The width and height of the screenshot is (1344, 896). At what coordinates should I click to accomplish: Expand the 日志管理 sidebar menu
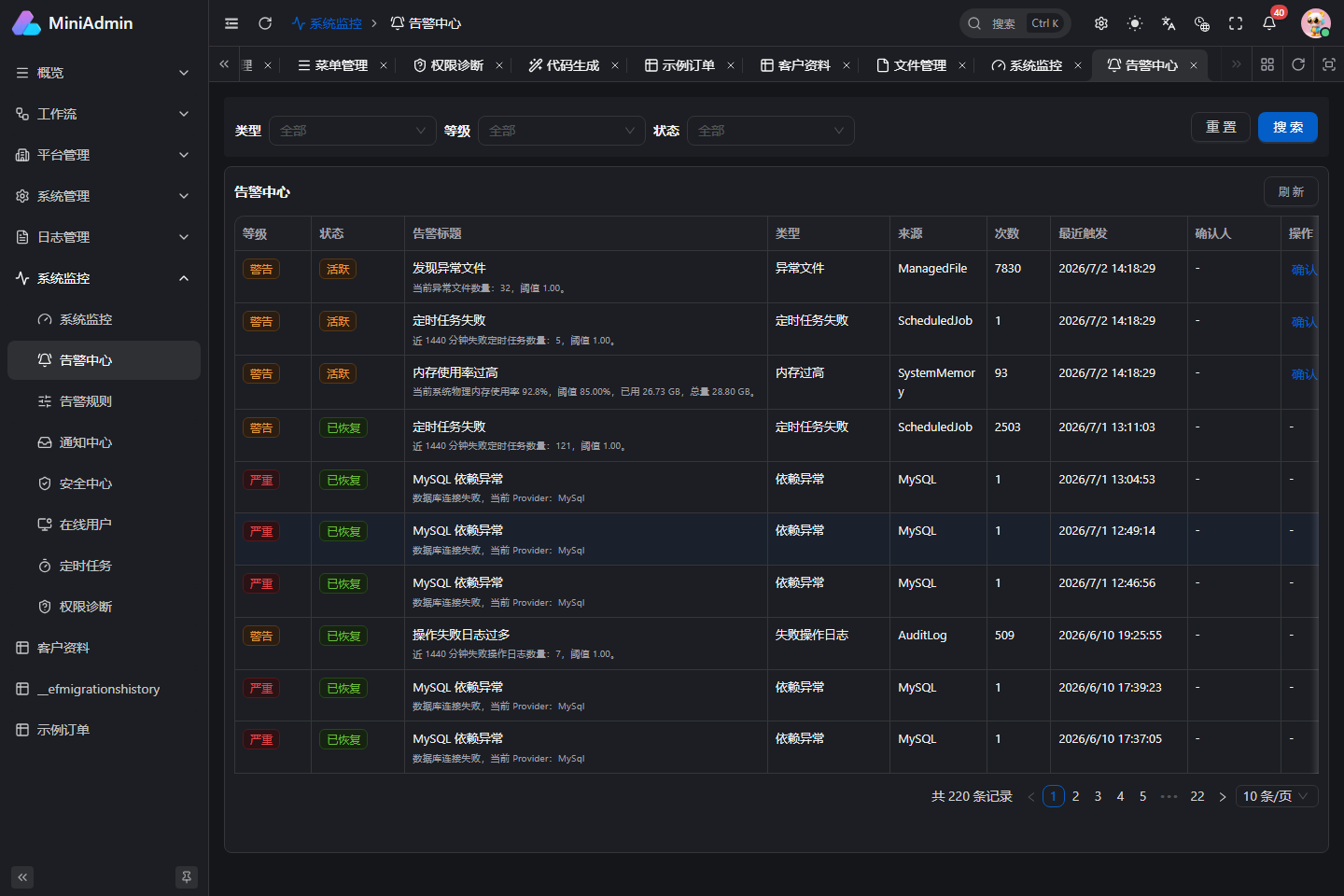click(104, 237)
